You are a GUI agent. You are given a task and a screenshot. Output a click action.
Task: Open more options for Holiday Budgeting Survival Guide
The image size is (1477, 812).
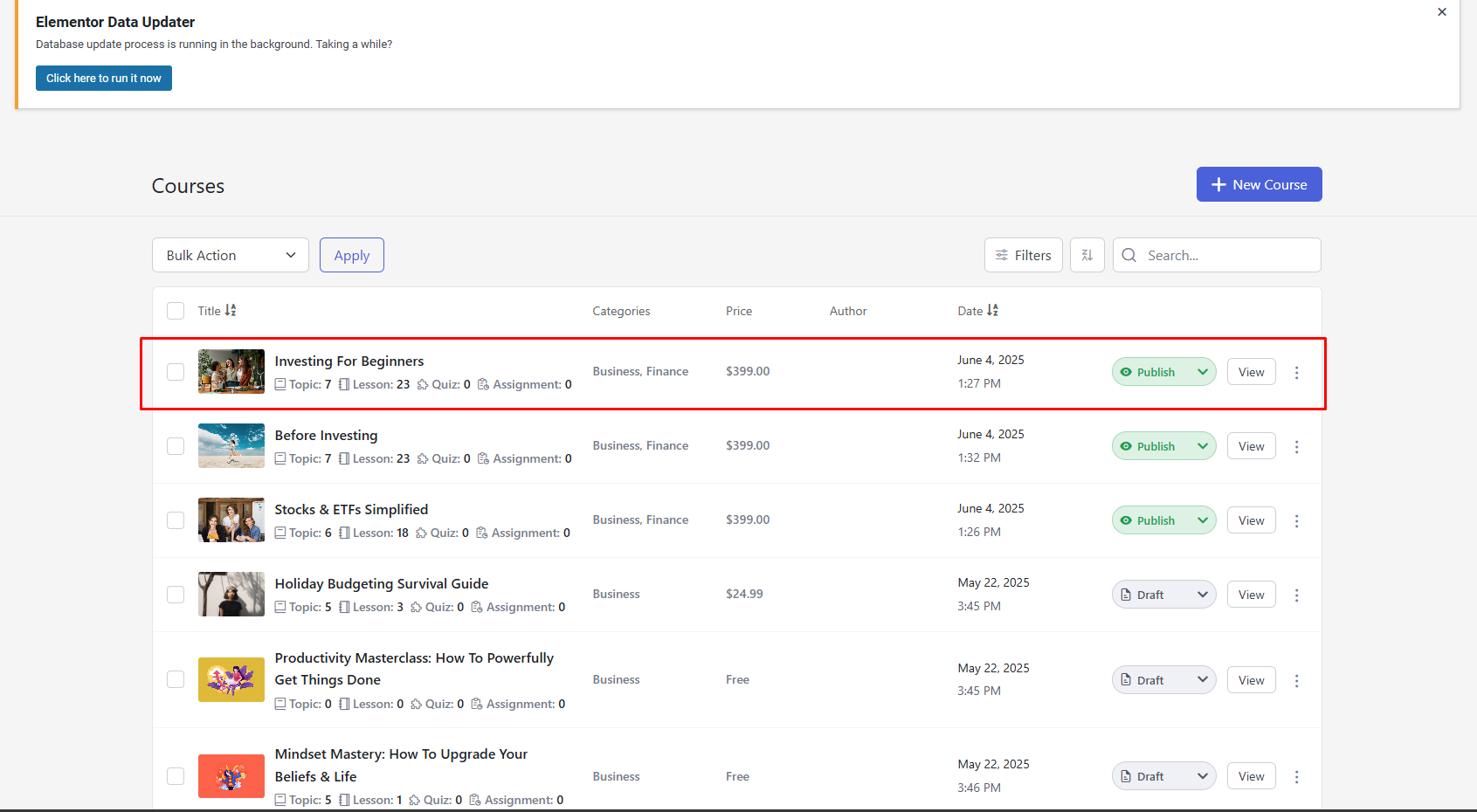tap(1296, 595)
